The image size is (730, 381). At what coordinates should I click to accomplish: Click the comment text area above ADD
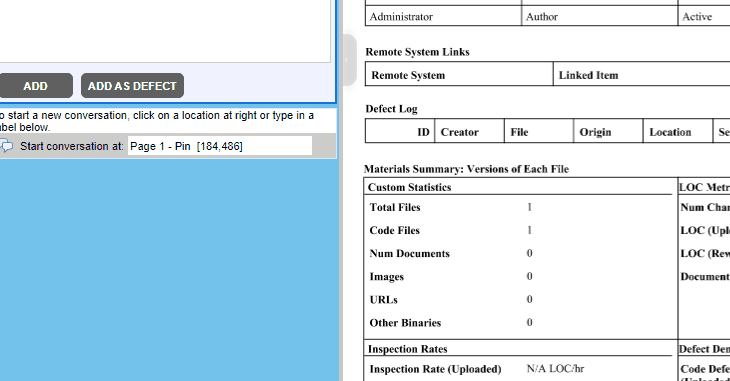click(165, 31)
